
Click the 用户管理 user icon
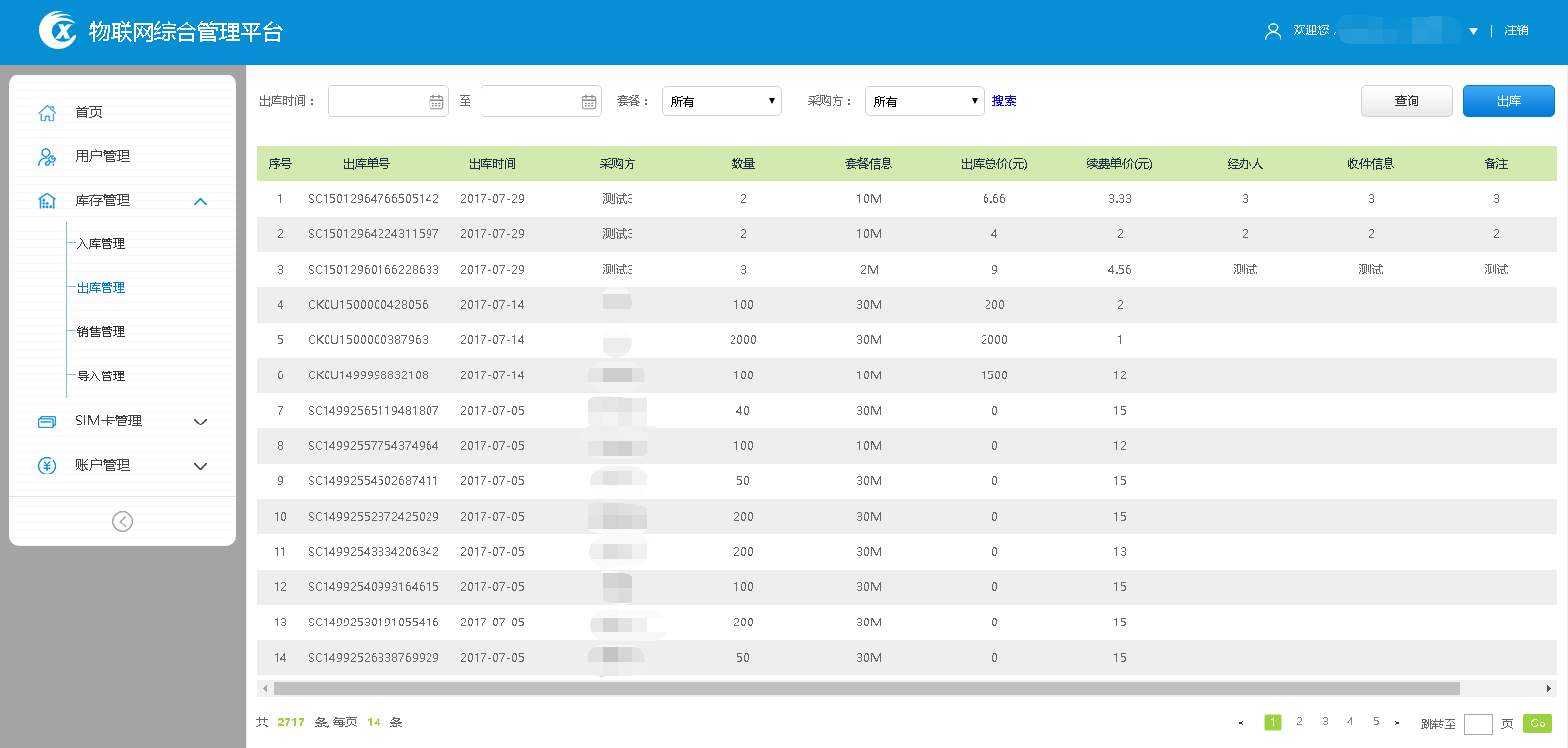coord(47,157)
